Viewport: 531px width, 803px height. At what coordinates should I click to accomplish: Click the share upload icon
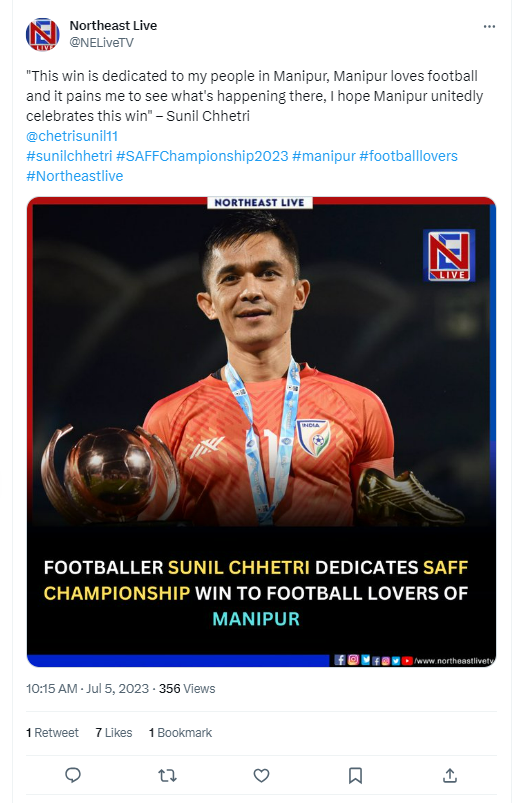450,775
